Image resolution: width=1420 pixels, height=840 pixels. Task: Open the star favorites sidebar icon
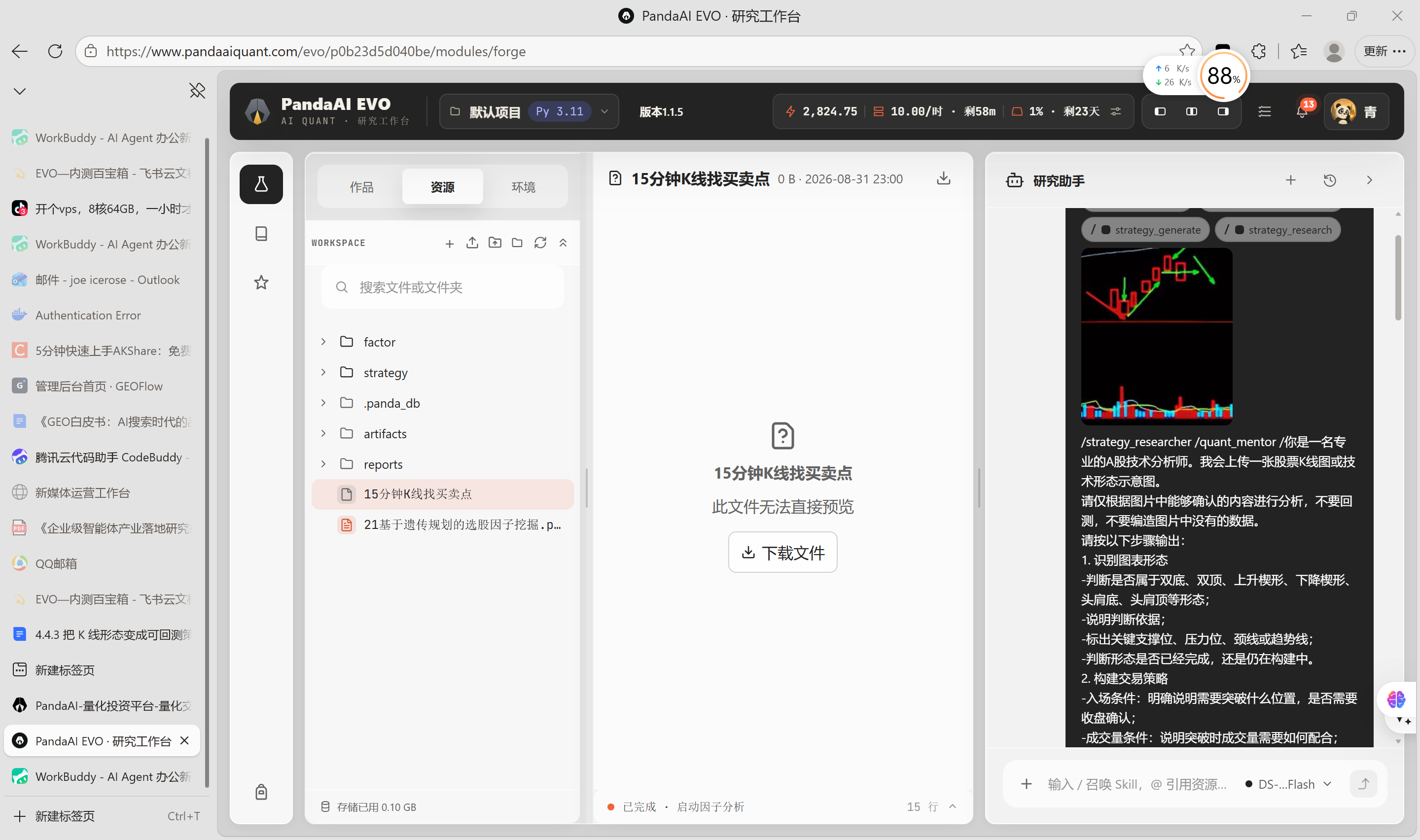261,282
